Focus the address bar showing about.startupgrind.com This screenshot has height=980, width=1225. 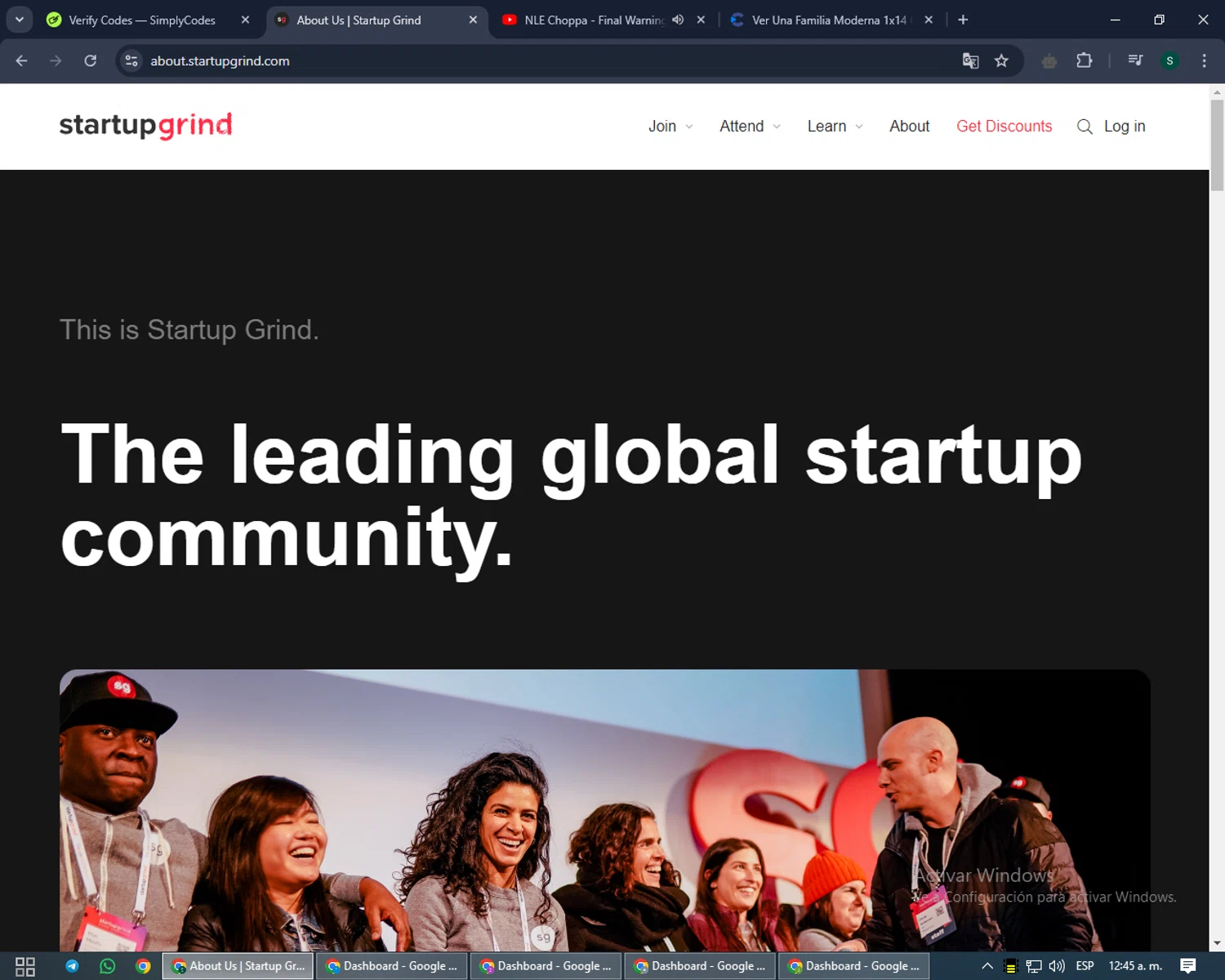(x=539, y=60)
